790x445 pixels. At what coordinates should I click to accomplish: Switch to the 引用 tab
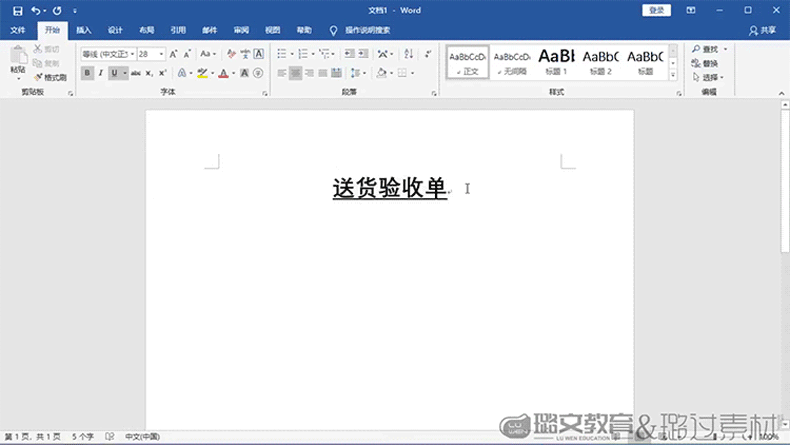178,30
